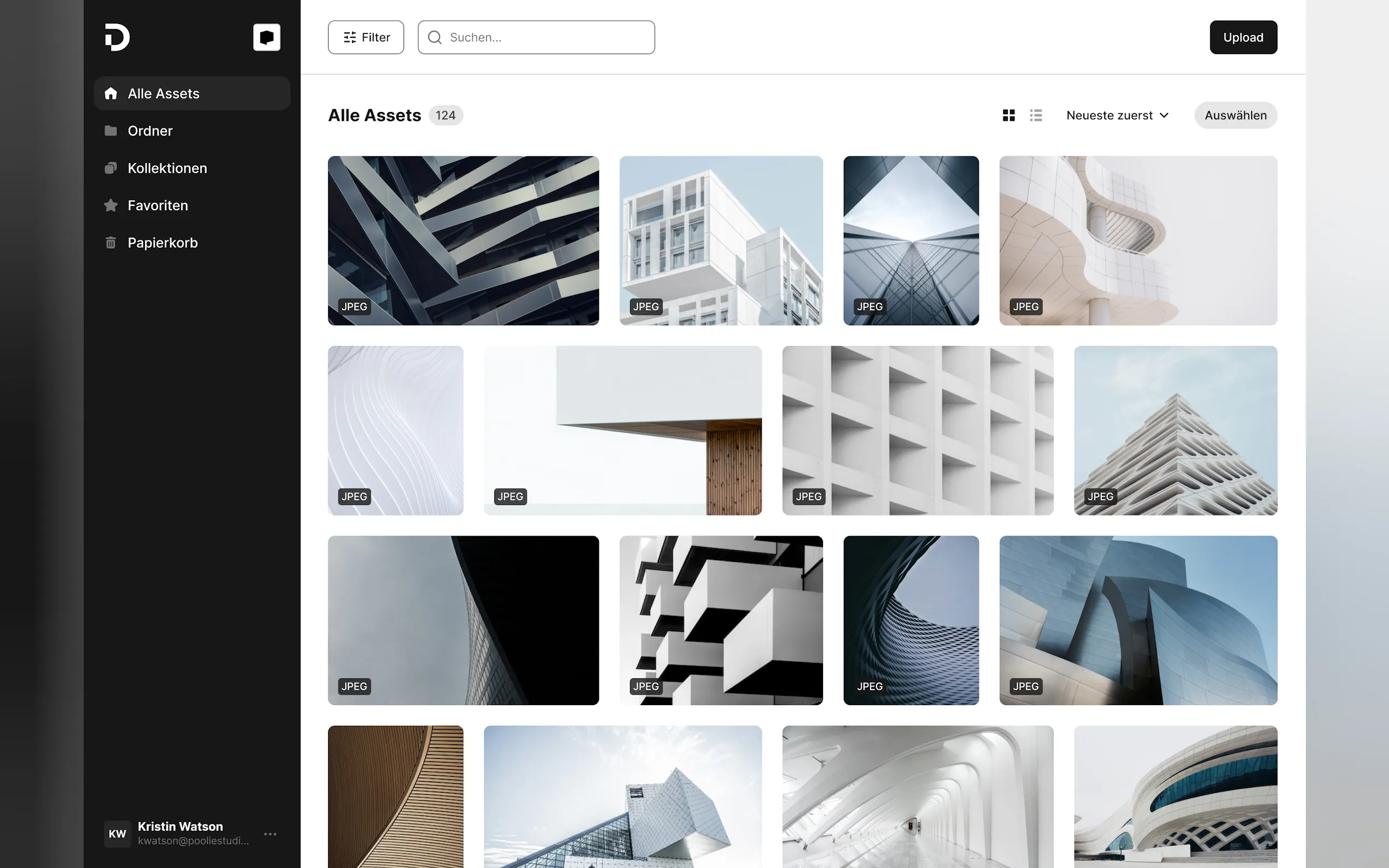
Task: Open the dark angular facade thumbnail
Action: 463,241
